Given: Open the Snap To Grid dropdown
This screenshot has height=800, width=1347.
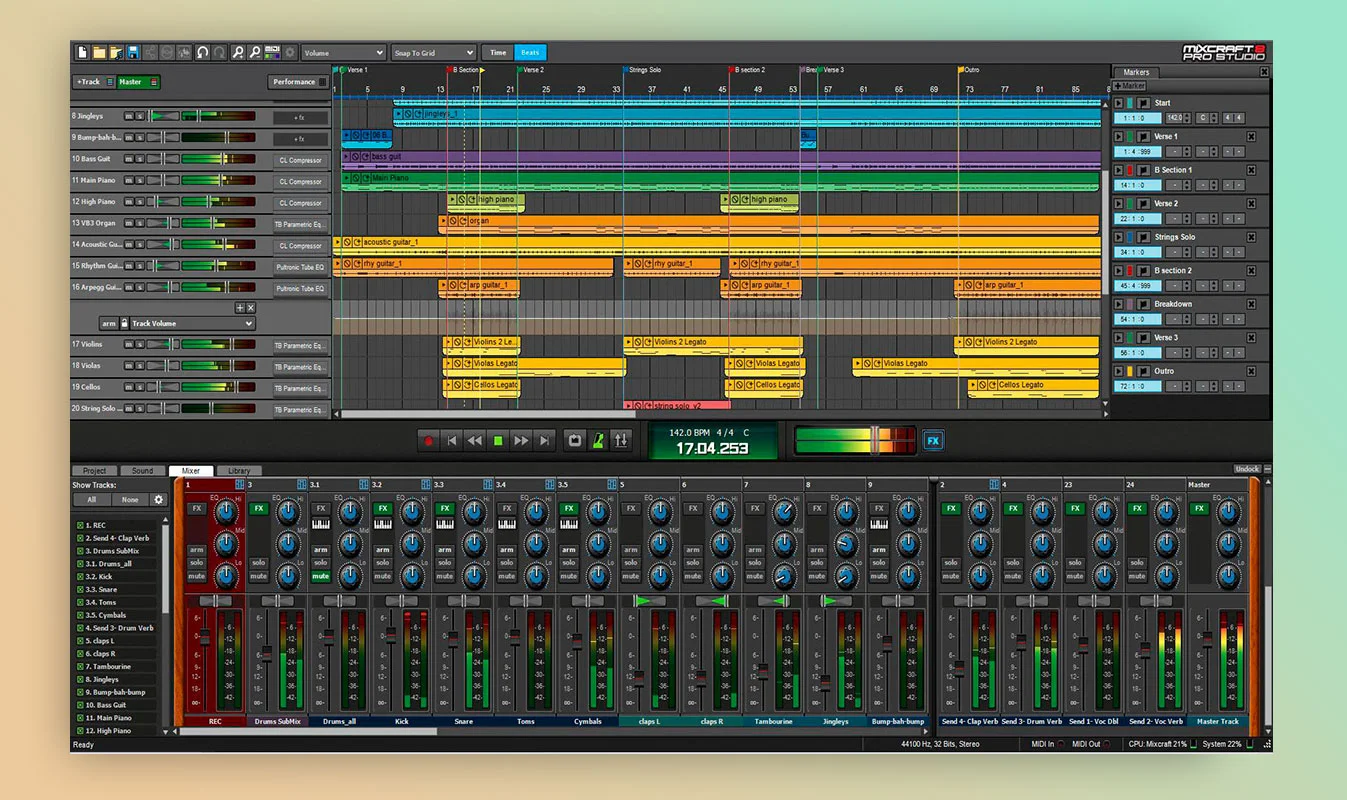Looking at the screenshot, I should point(432,53).
